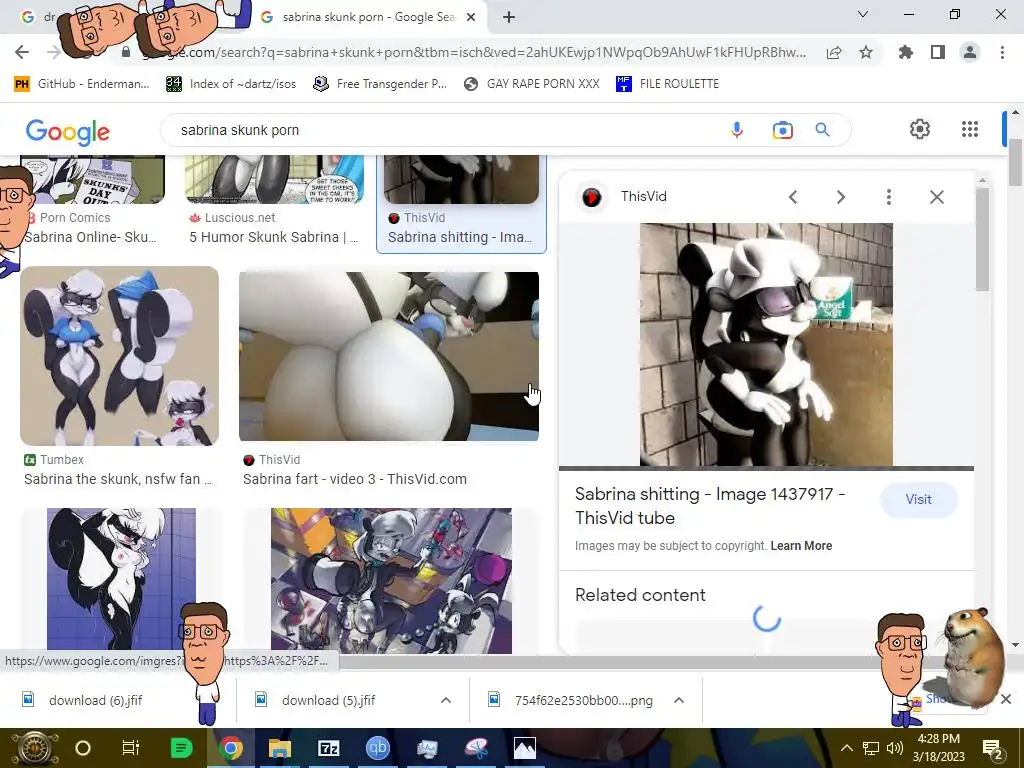1024x768 pixels.
Task: Open the tab search chevron
Action: coord(863,14)
